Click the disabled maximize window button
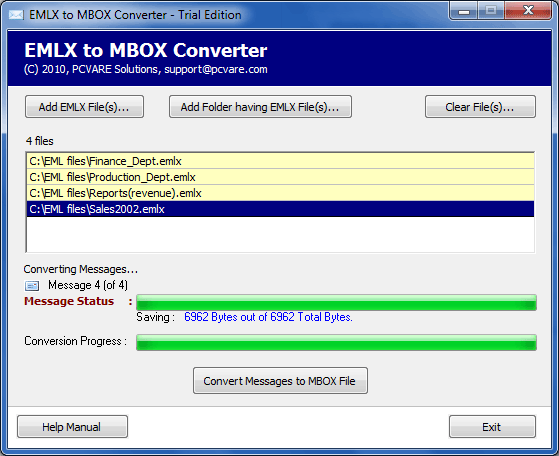 click(491, 11)
